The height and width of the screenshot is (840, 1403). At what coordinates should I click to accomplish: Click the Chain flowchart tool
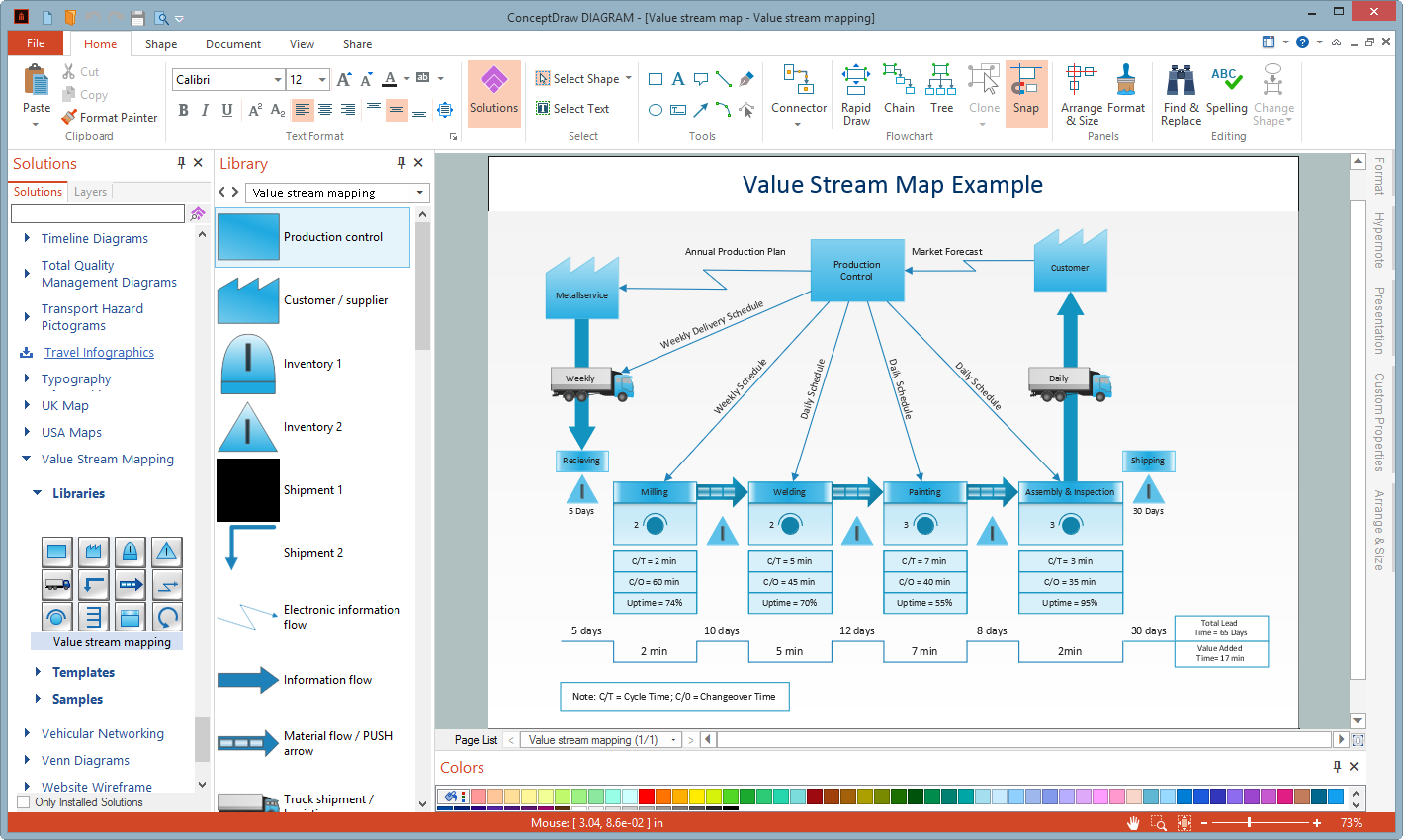[899, 92]
